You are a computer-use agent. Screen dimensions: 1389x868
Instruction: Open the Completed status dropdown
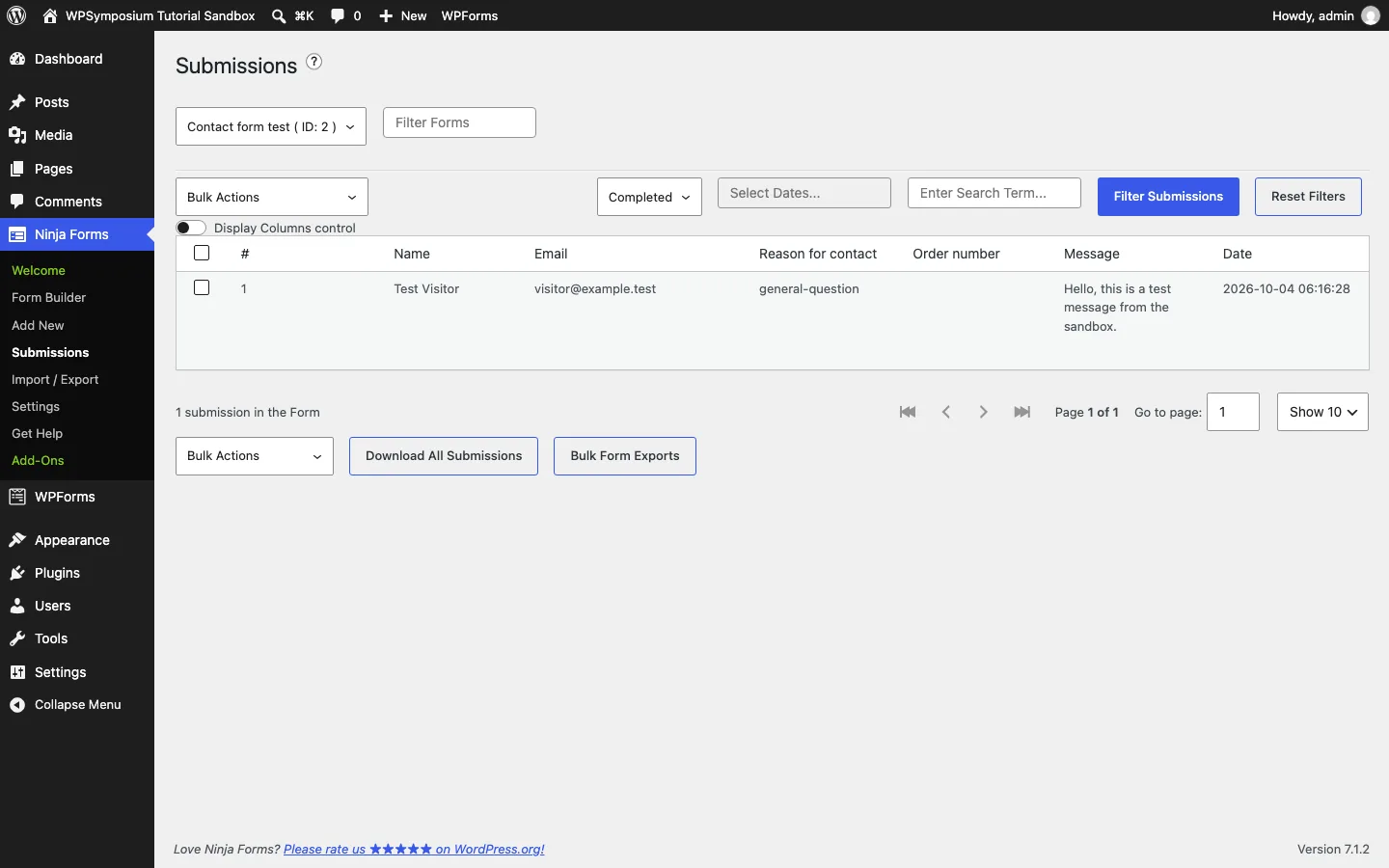click(649, 197)
